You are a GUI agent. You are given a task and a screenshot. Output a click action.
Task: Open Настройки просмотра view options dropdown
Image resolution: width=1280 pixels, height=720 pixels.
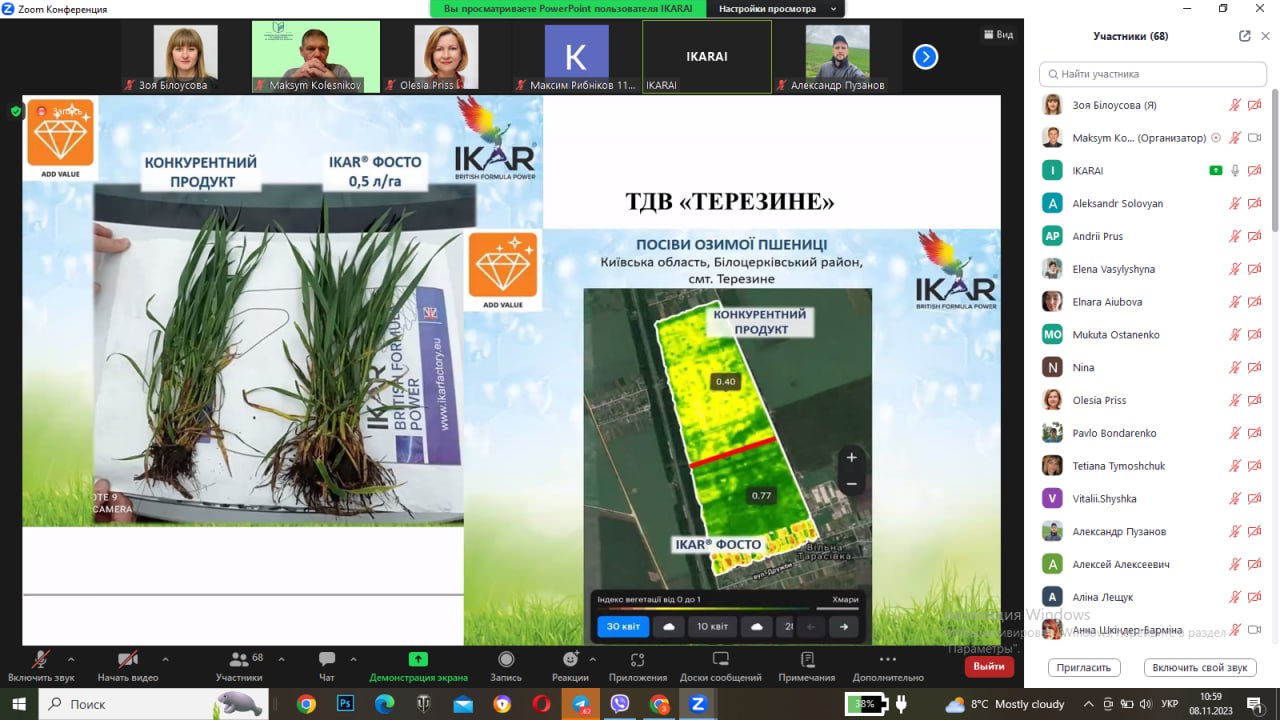coord(774,9)
